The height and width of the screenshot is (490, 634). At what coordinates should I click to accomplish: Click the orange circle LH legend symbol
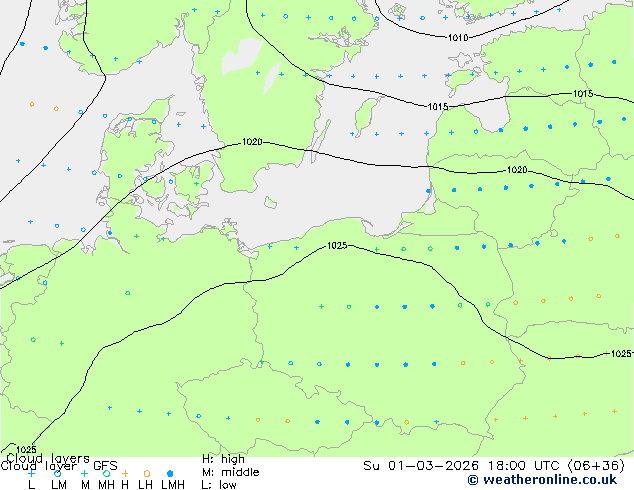pos(147,473)
